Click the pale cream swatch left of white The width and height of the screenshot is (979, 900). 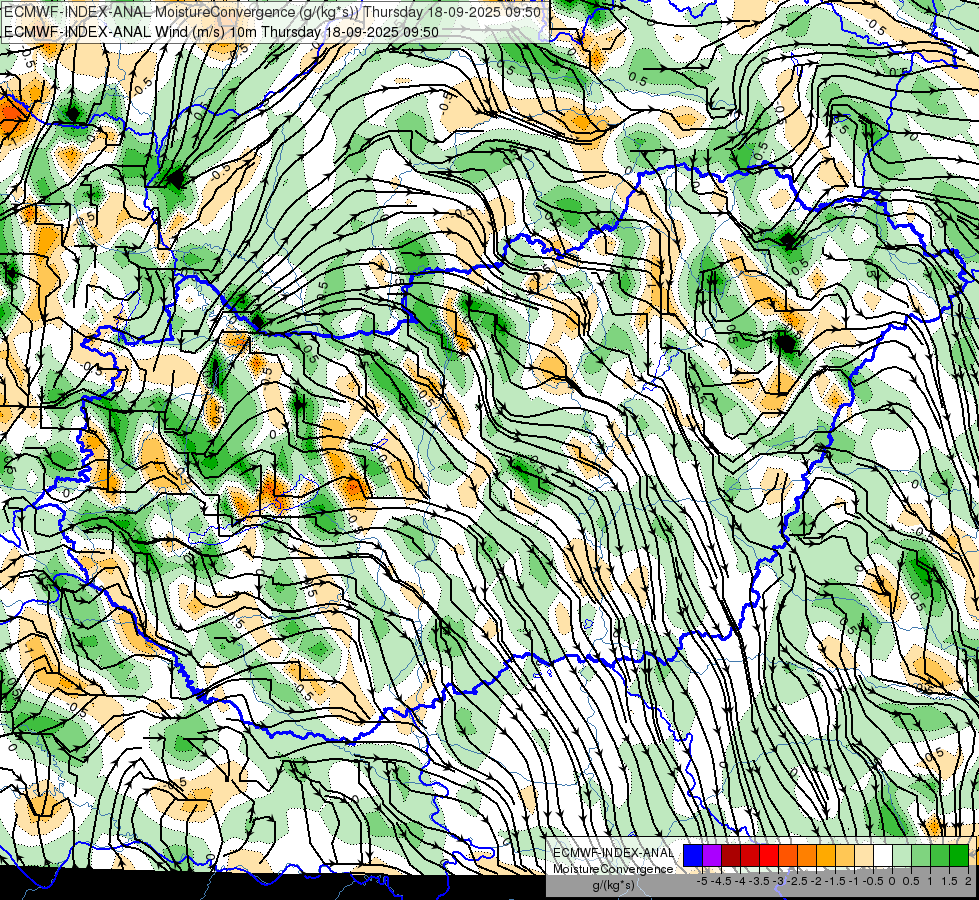pyautogui.click(x=864, y=855)
